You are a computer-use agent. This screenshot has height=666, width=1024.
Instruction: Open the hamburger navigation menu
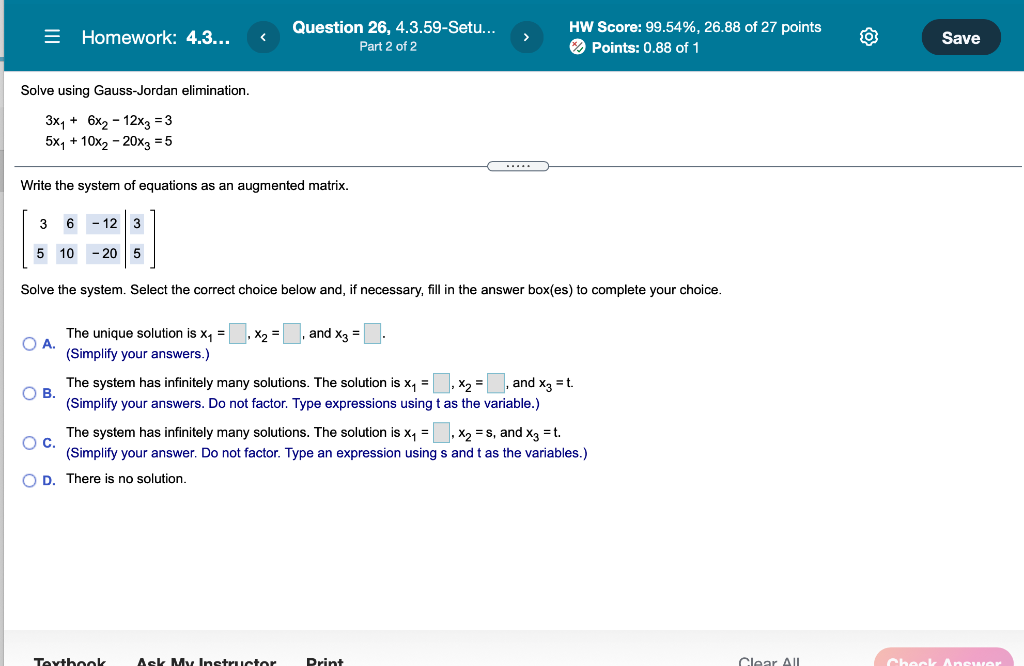tap(52, 36)
